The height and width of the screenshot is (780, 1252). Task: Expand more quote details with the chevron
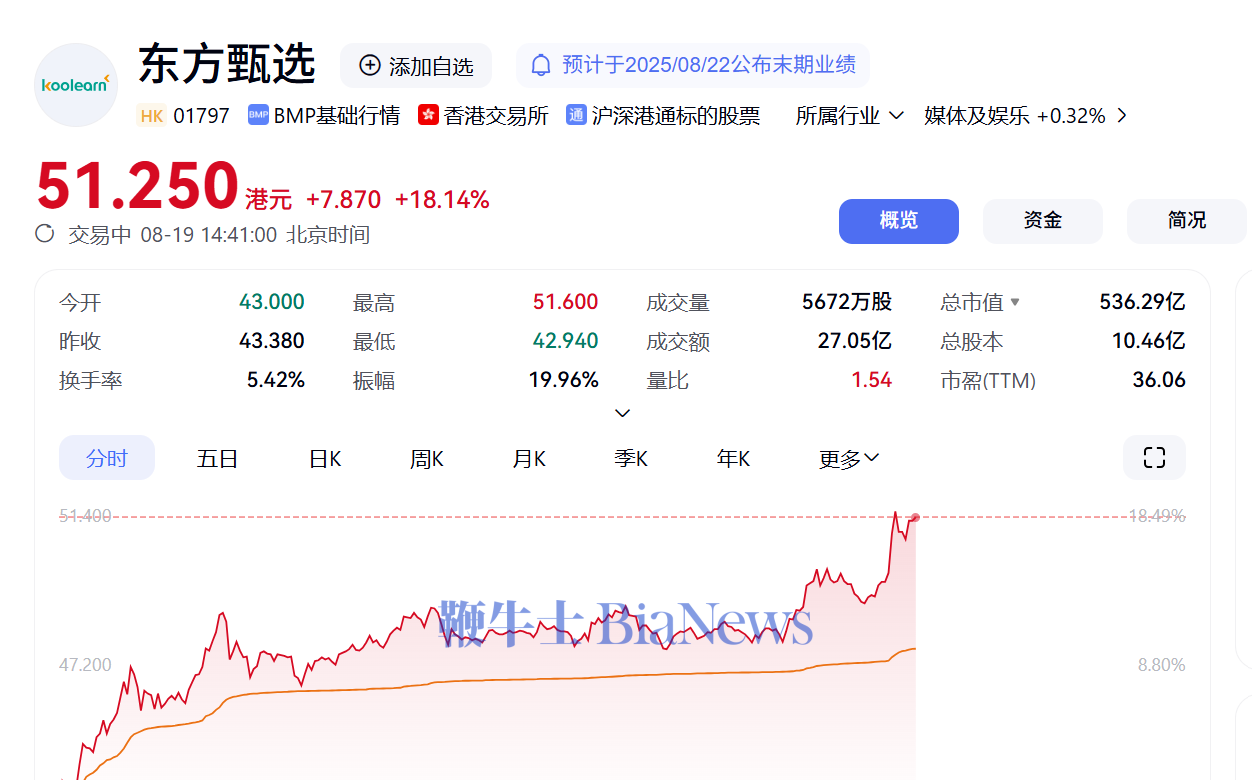622,413
